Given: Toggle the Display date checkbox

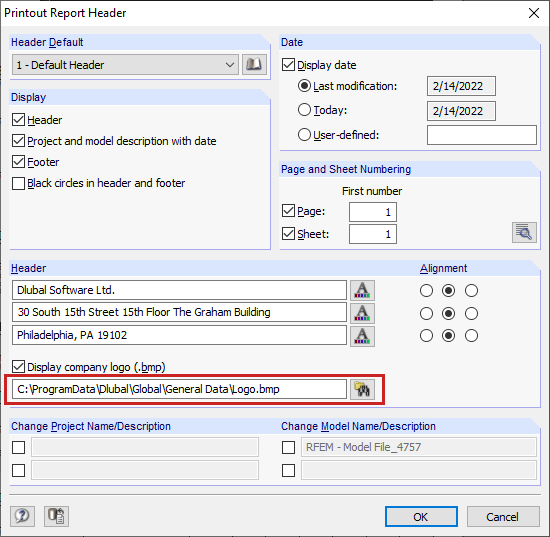Looking at the screenshot, I should (288, 65).
